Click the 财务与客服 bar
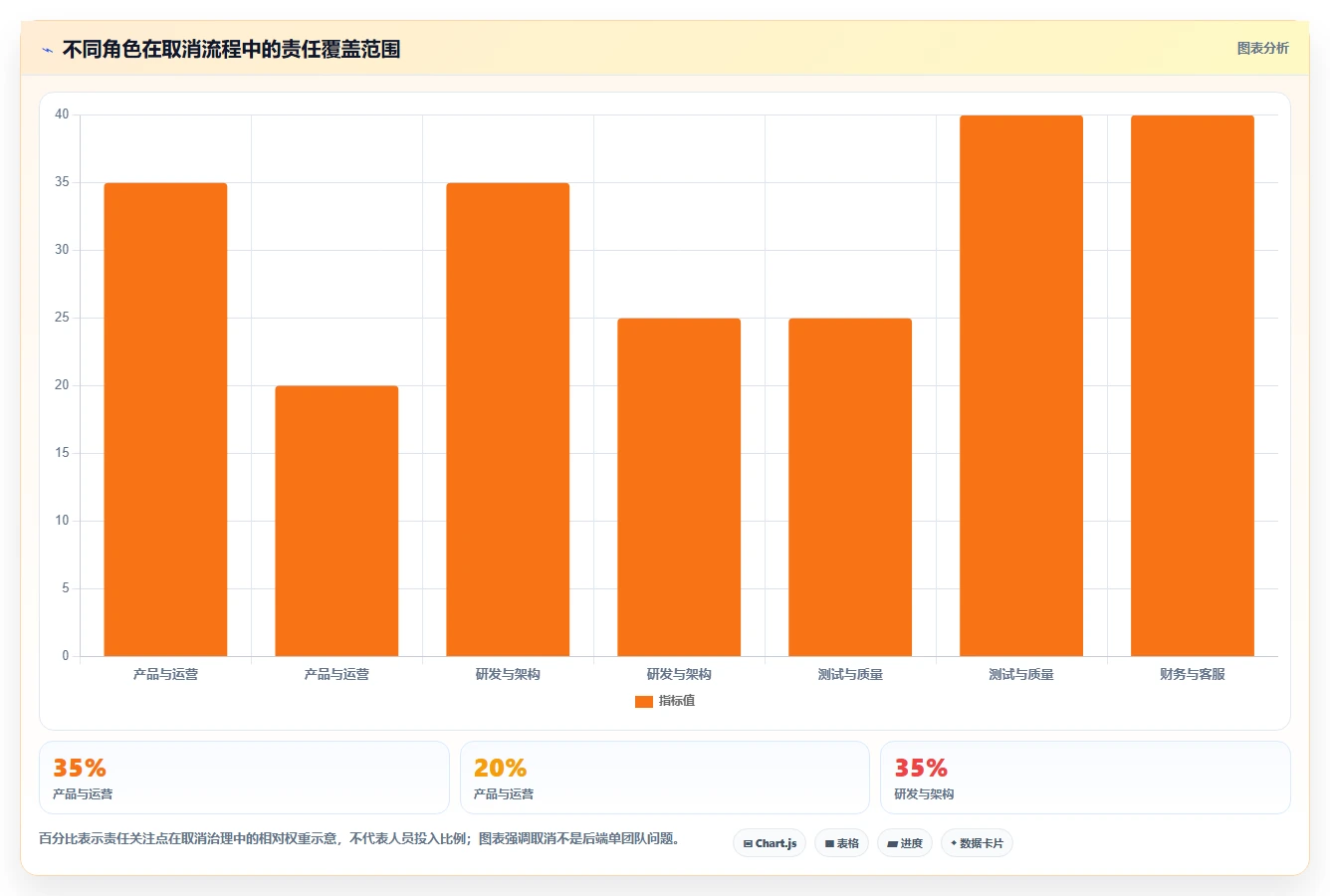Viewport: 1330px width, 896px height. [x=1193, y=385]
